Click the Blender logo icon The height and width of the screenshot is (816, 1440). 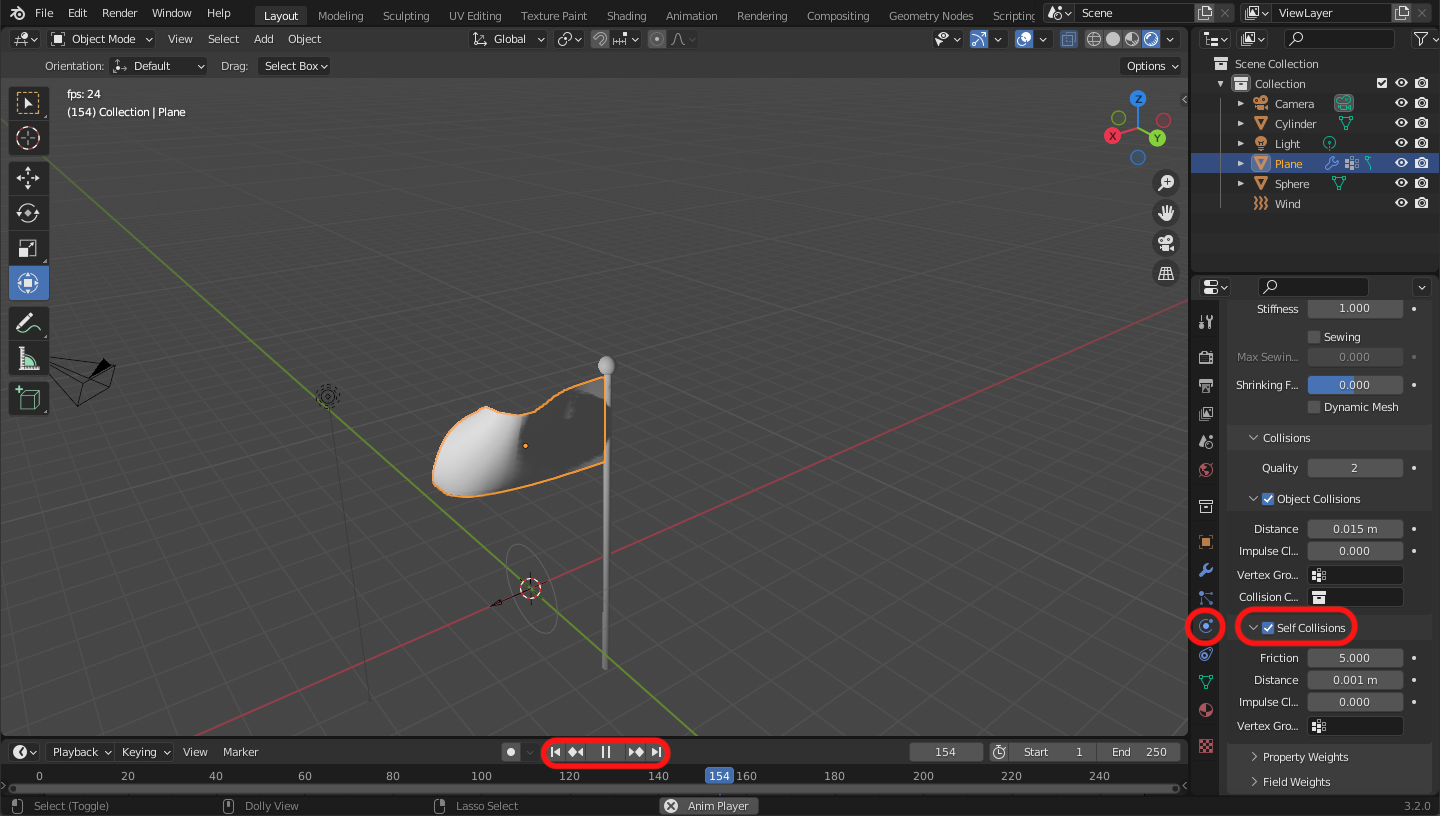pyautogui.click(x=18, y=13)
